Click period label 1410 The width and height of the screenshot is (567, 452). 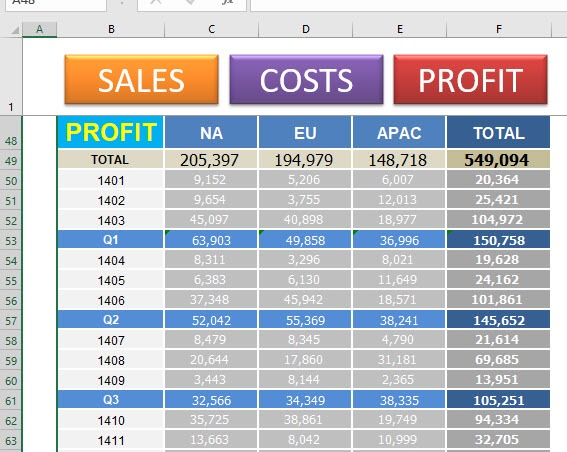tap(110, 420)
